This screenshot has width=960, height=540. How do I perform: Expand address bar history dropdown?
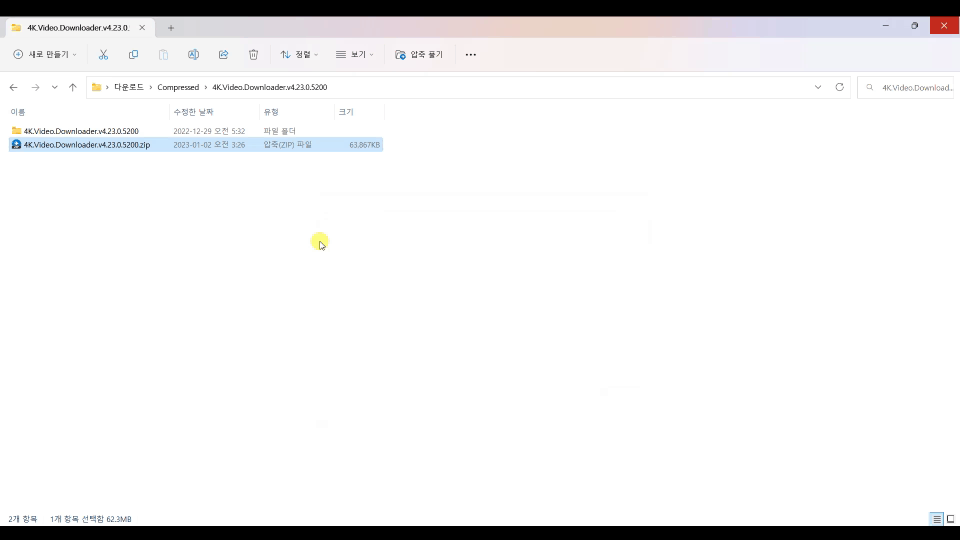point(818,87)
